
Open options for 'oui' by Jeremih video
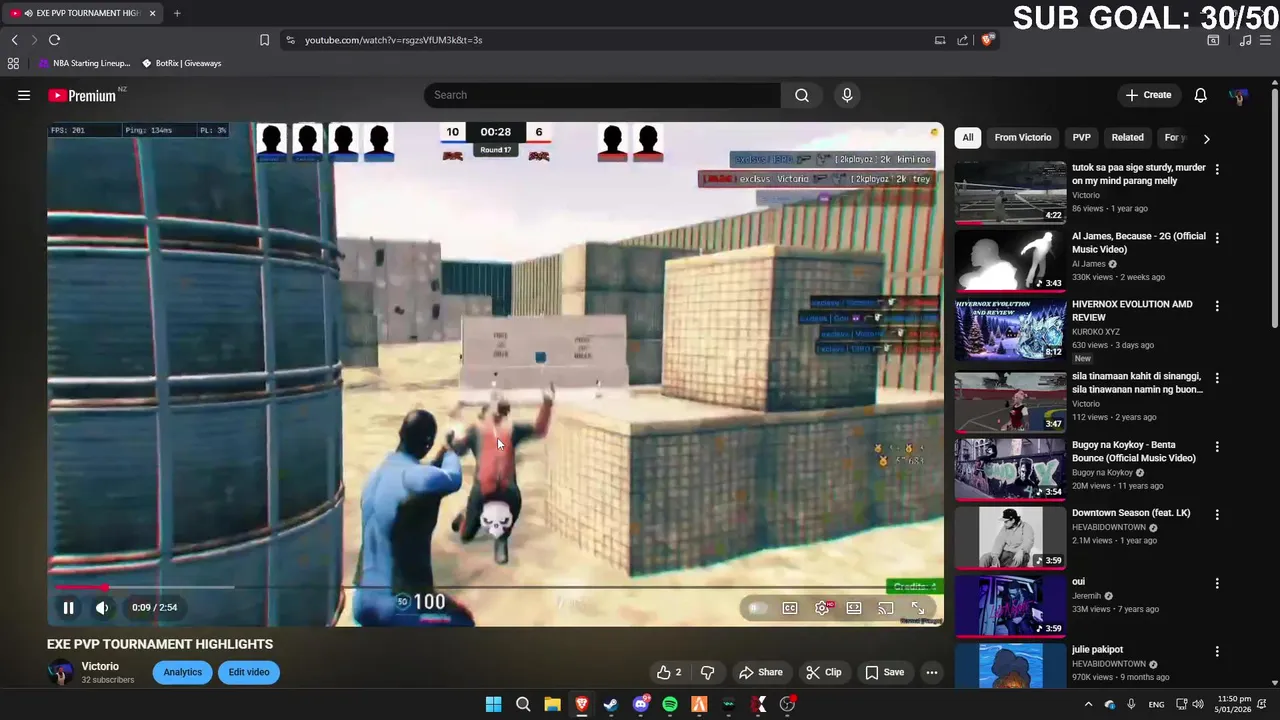pos(1217,583)
